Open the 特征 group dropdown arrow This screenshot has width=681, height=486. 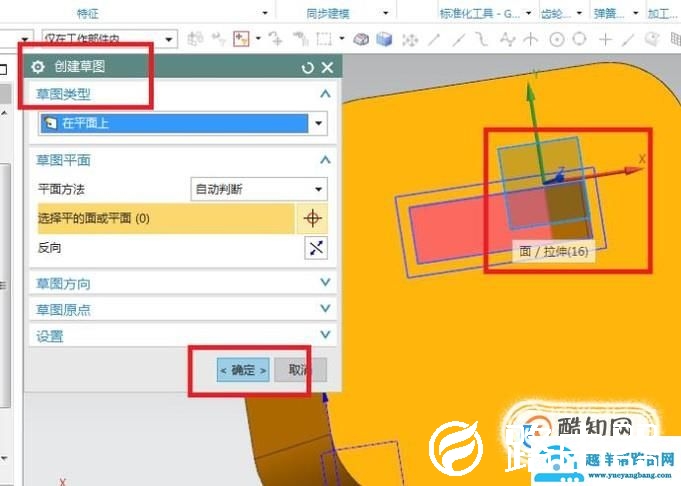tap(265, 13)
